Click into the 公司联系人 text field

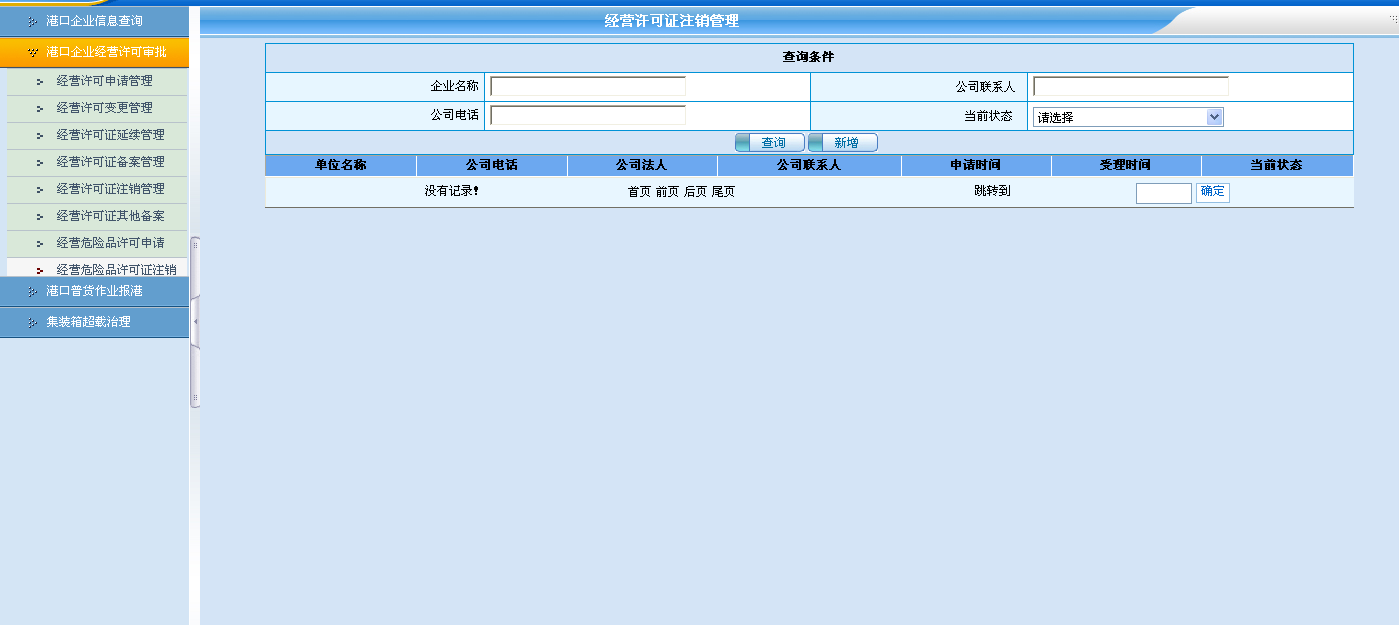(1130, 87)
